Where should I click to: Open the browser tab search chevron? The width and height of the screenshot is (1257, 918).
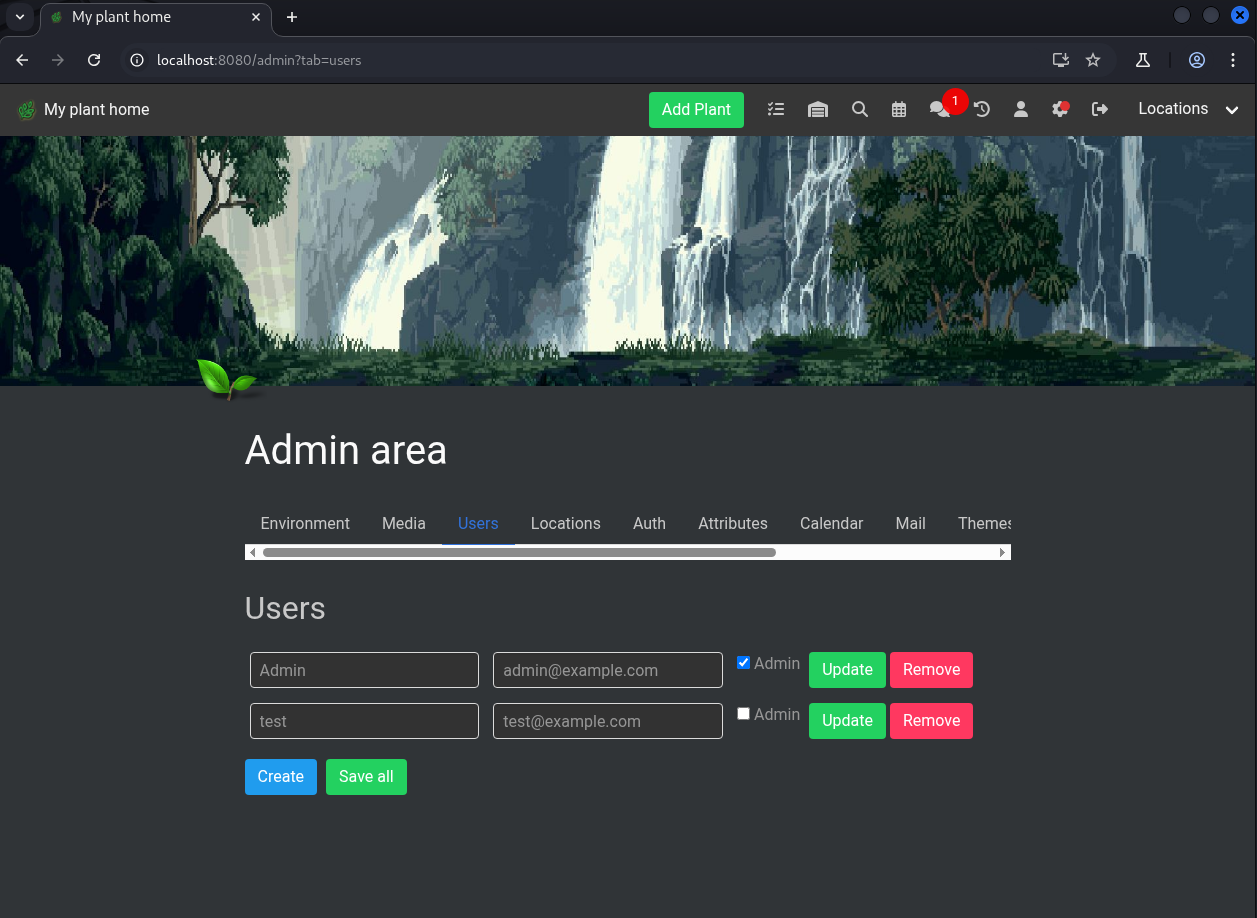[x=19, y=17]
